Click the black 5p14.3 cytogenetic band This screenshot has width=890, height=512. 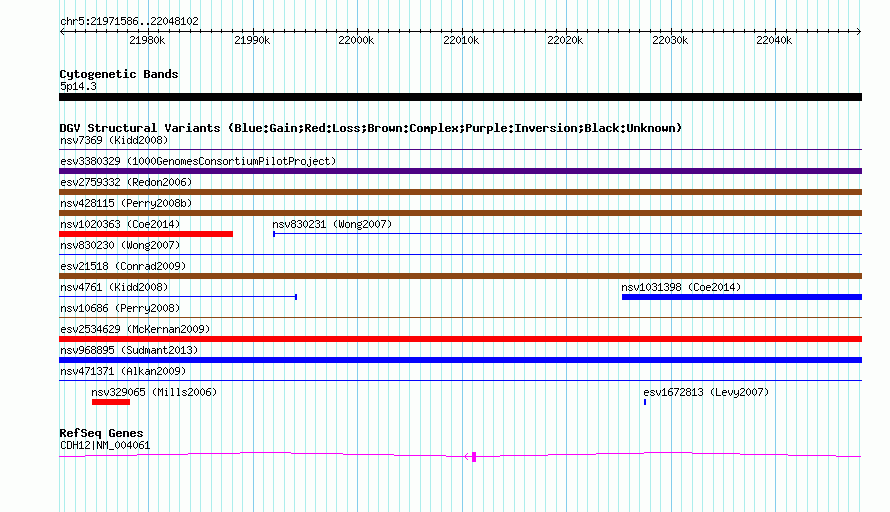coord(460,97)
